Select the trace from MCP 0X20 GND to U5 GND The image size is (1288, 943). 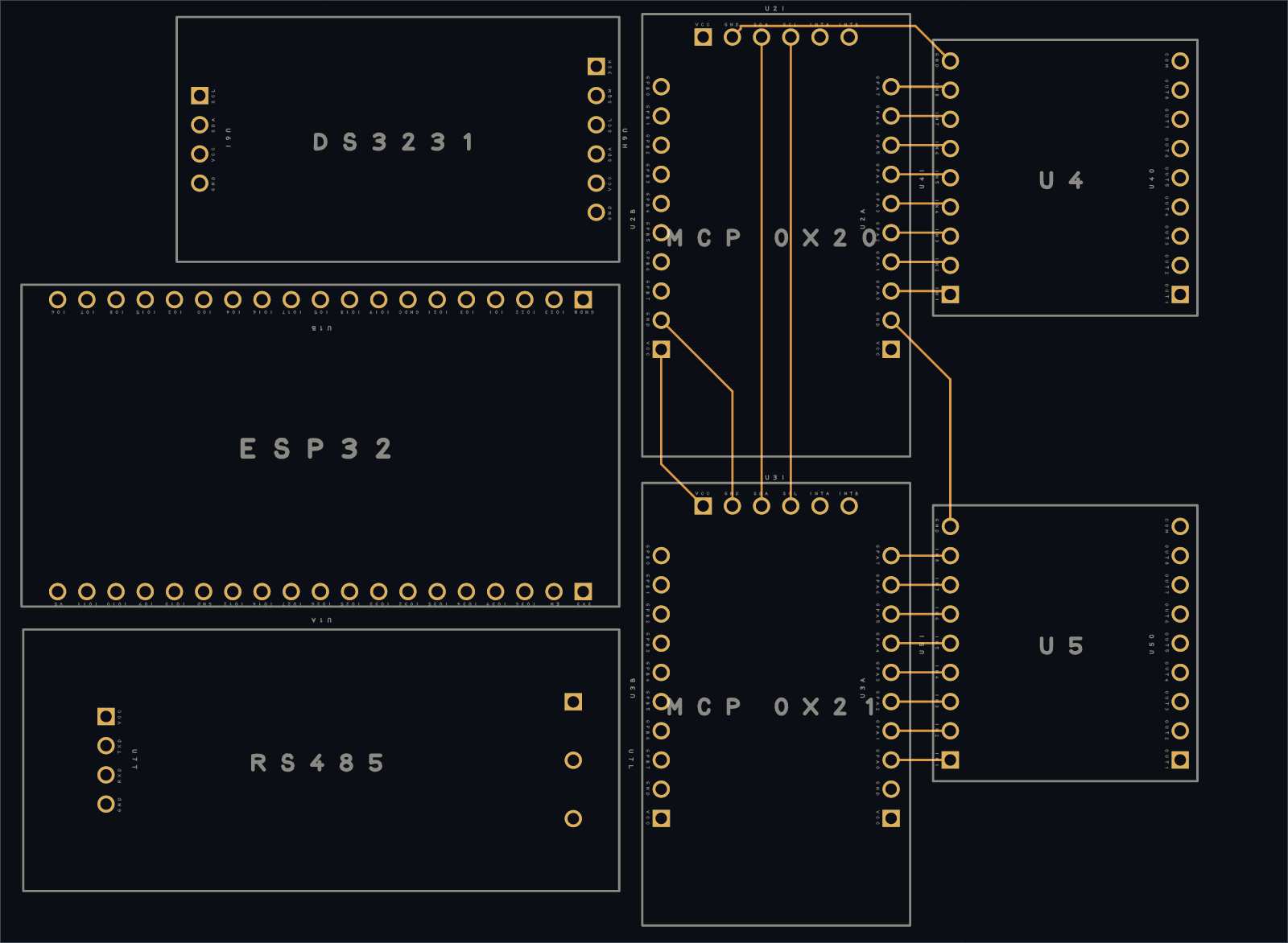(x=950, y=451)
